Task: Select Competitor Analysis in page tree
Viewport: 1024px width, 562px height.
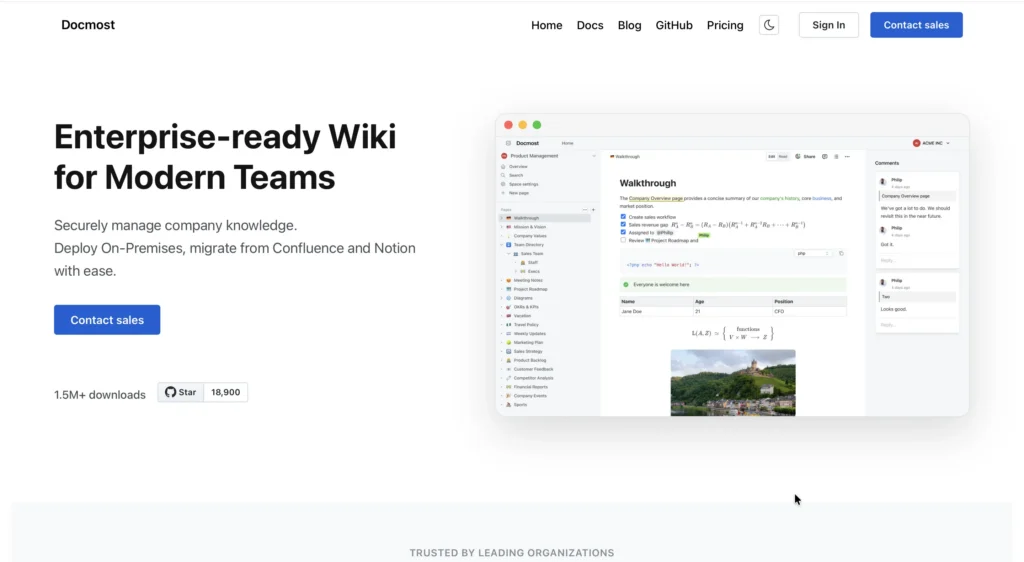Action: point(534,378)
